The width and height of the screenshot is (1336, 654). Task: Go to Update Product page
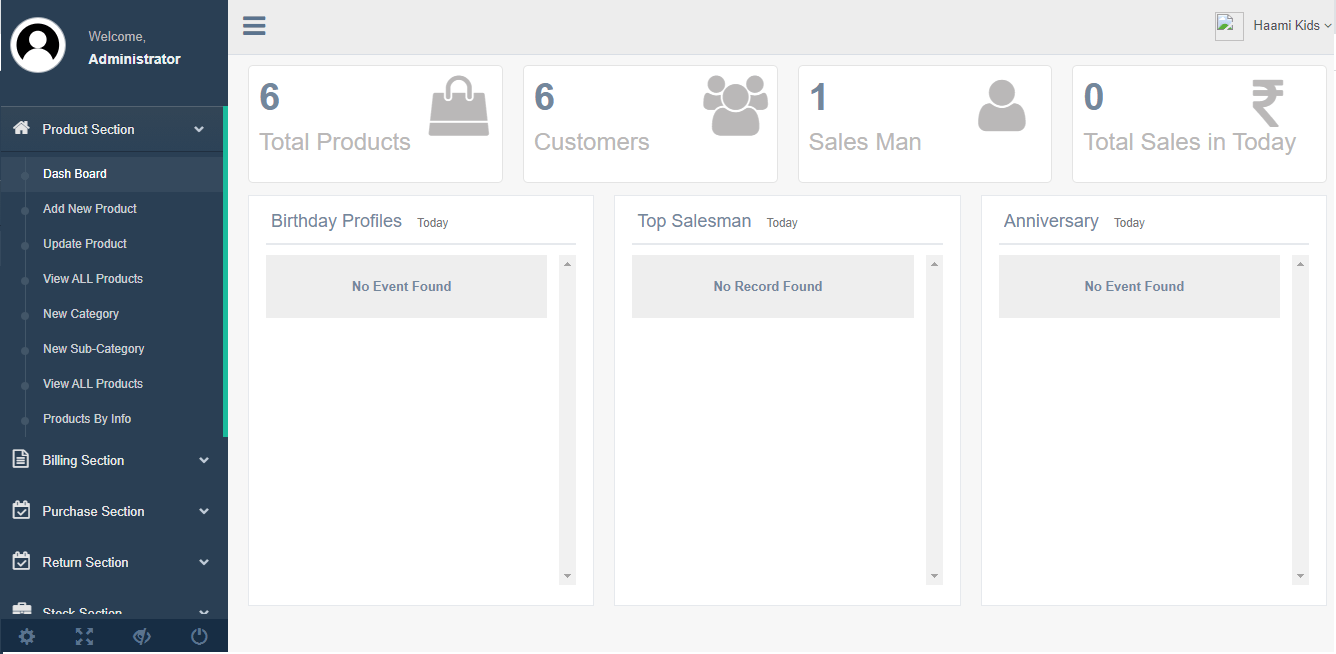click(85, 244)
